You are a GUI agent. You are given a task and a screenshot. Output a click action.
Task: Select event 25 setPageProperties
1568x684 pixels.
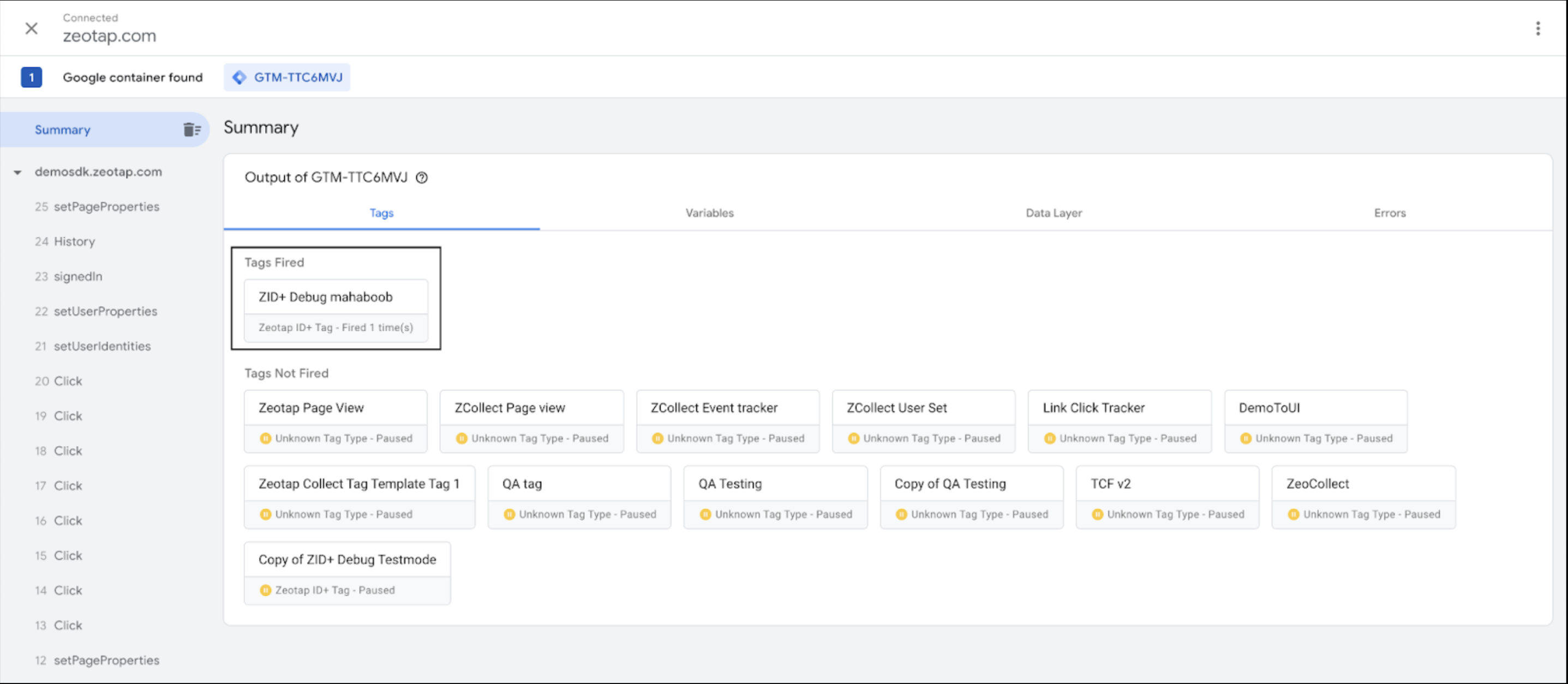tap(106, 207)
